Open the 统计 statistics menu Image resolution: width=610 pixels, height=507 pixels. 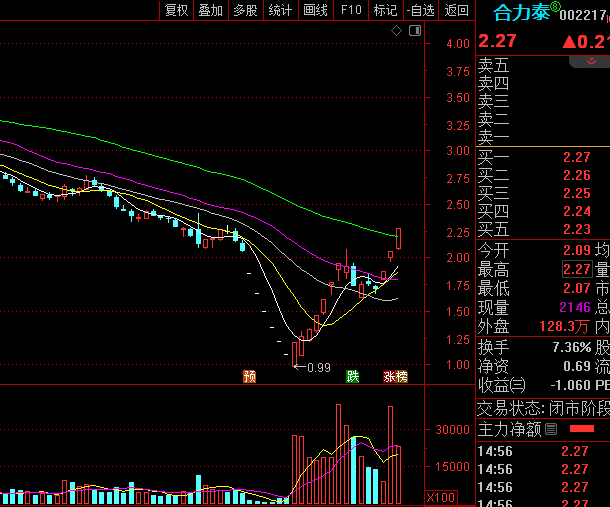[x=280, y=10]
